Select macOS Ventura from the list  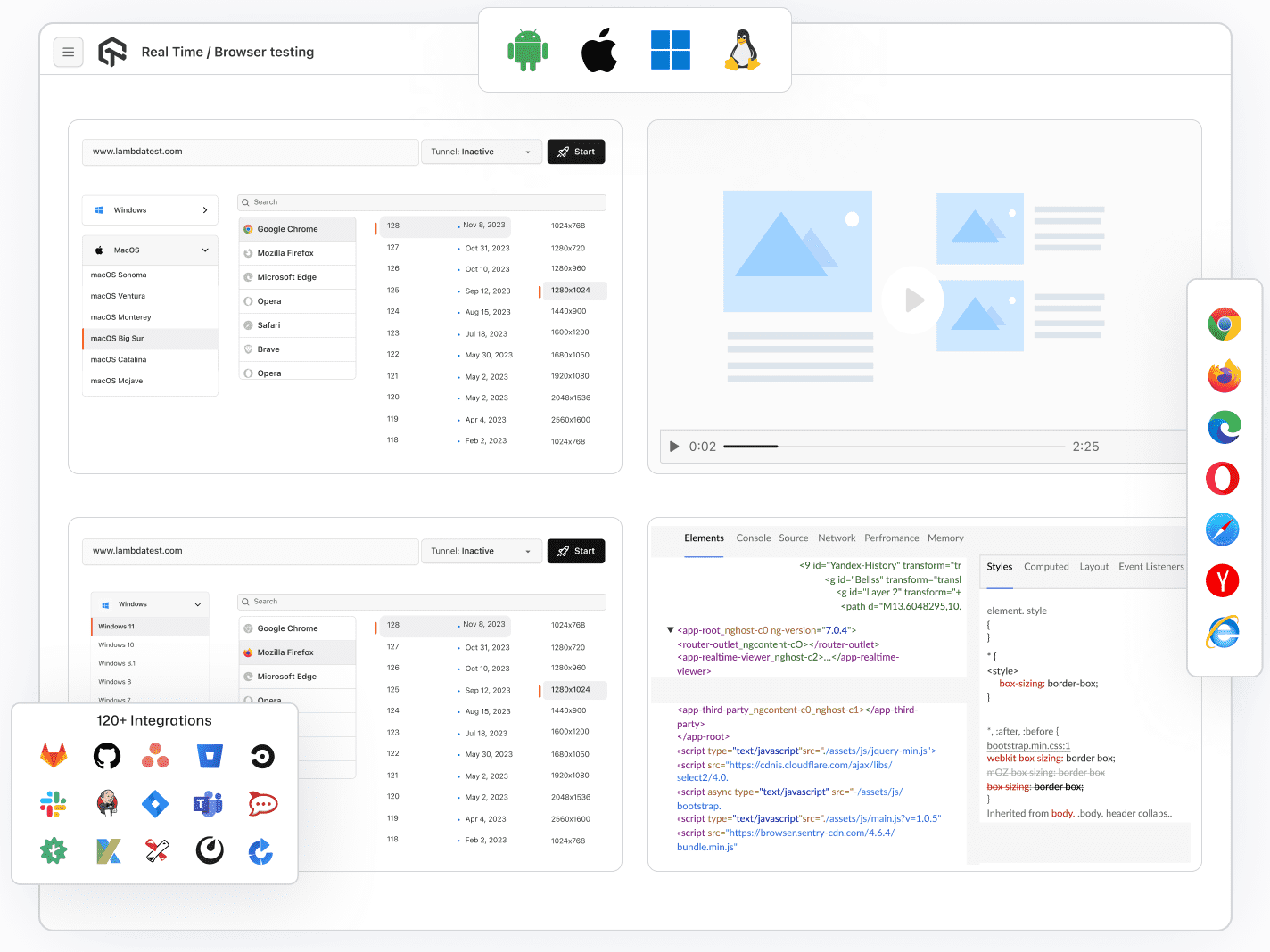tap(119, 296)
